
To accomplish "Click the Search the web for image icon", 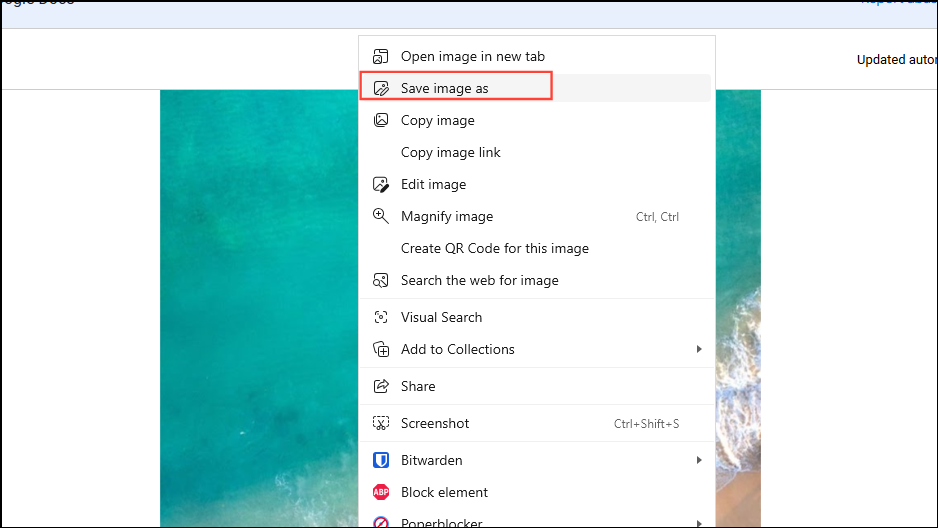I will (x=380, y=280).
